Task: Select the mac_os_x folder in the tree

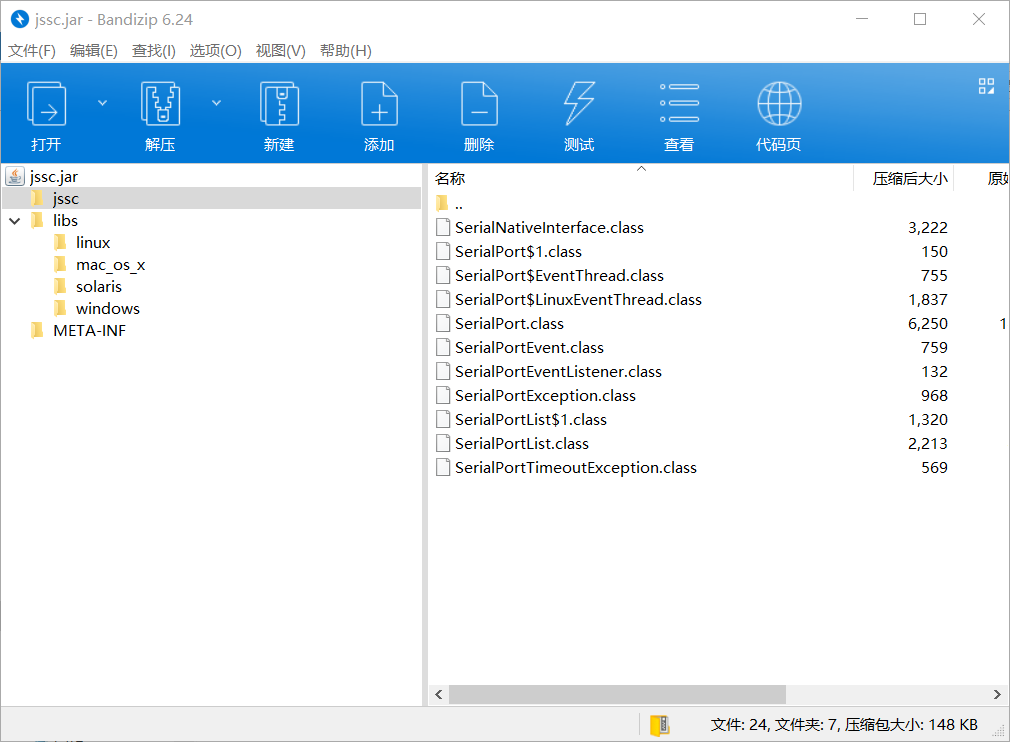Action: coord(110,265)
